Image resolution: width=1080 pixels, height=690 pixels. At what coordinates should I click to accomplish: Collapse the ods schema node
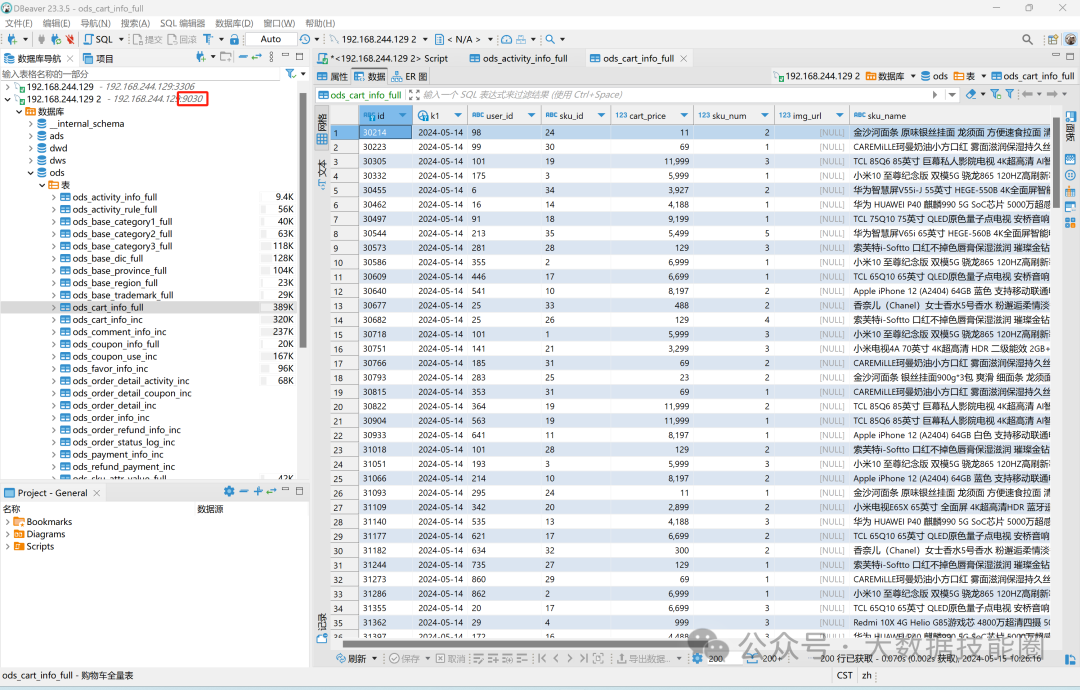coord(30,173)
